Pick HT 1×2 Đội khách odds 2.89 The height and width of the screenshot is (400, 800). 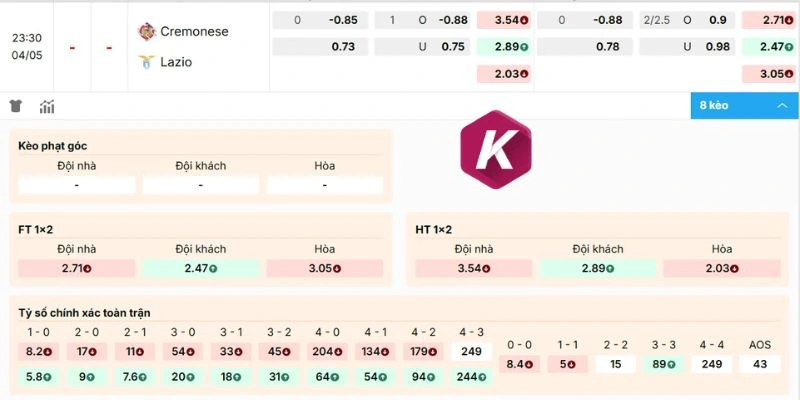coord(598,268)
